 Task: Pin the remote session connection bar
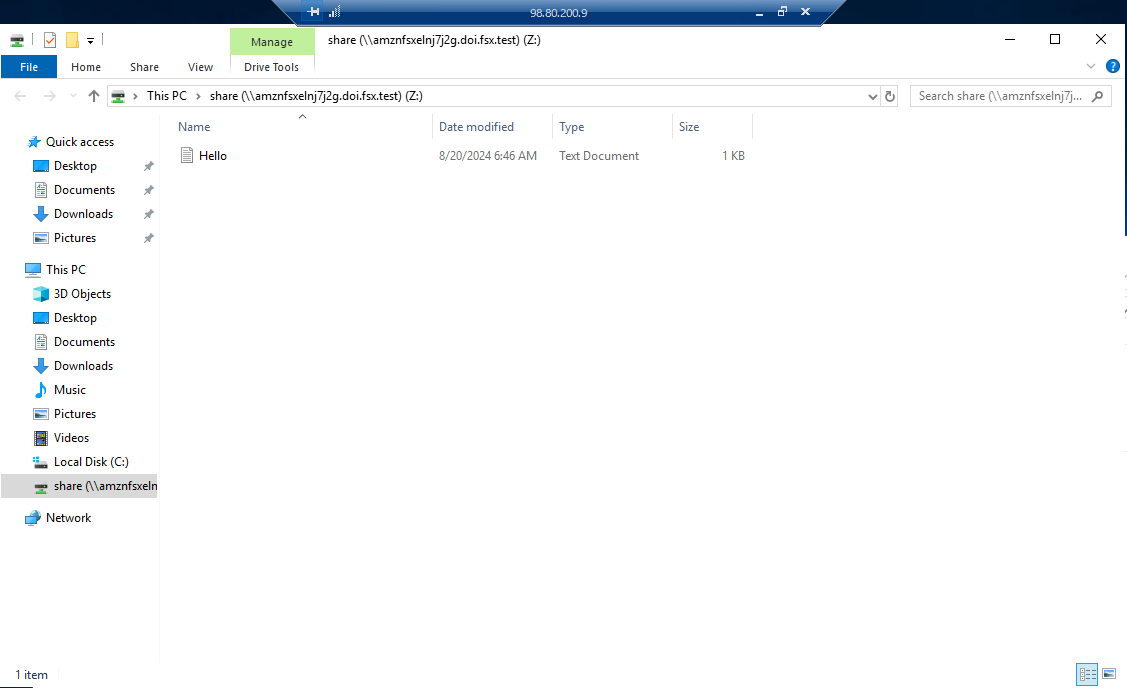(313, 12)
